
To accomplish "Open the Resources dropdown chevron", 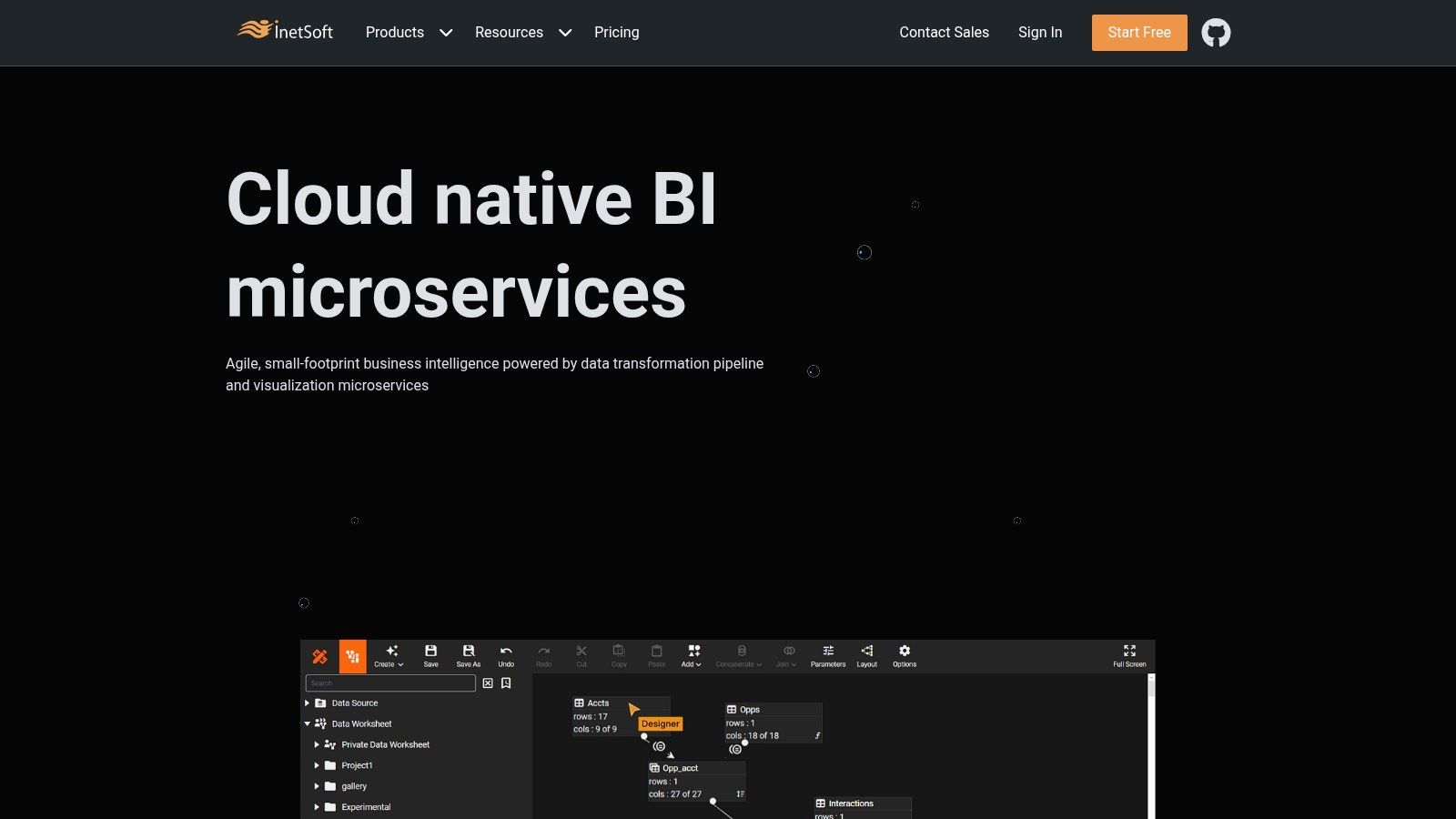I will [565, 33].
